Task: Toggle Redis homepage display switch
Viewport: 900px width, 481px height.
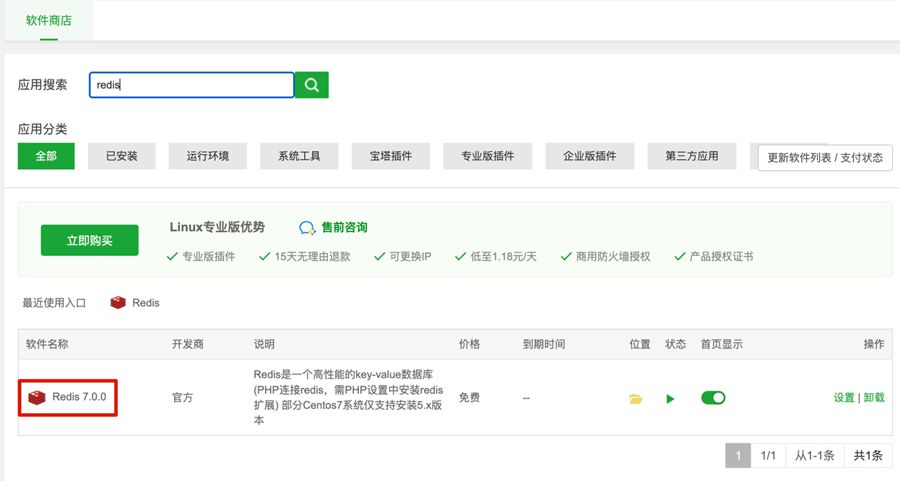Action: coord(713,397)
